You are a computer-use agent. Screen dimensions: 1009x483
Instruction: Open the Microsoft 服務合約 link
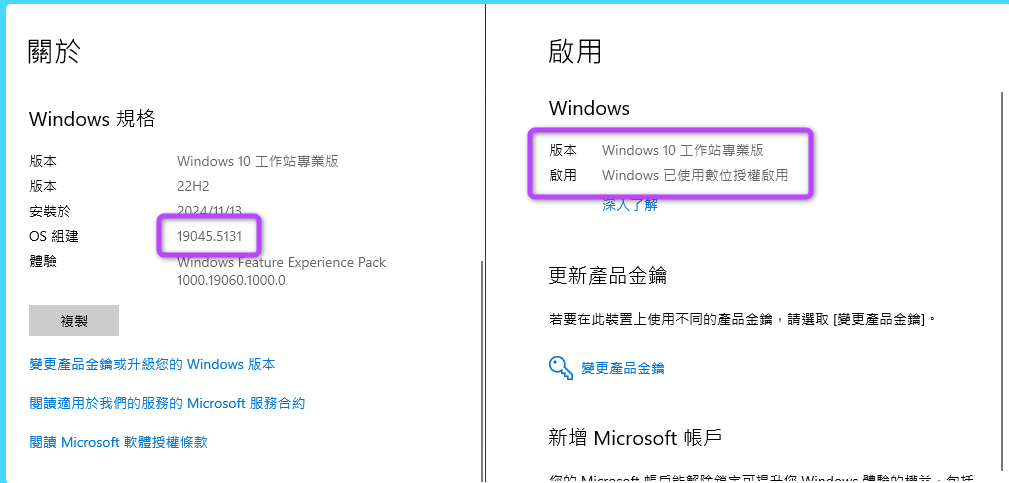pos(167,403)
